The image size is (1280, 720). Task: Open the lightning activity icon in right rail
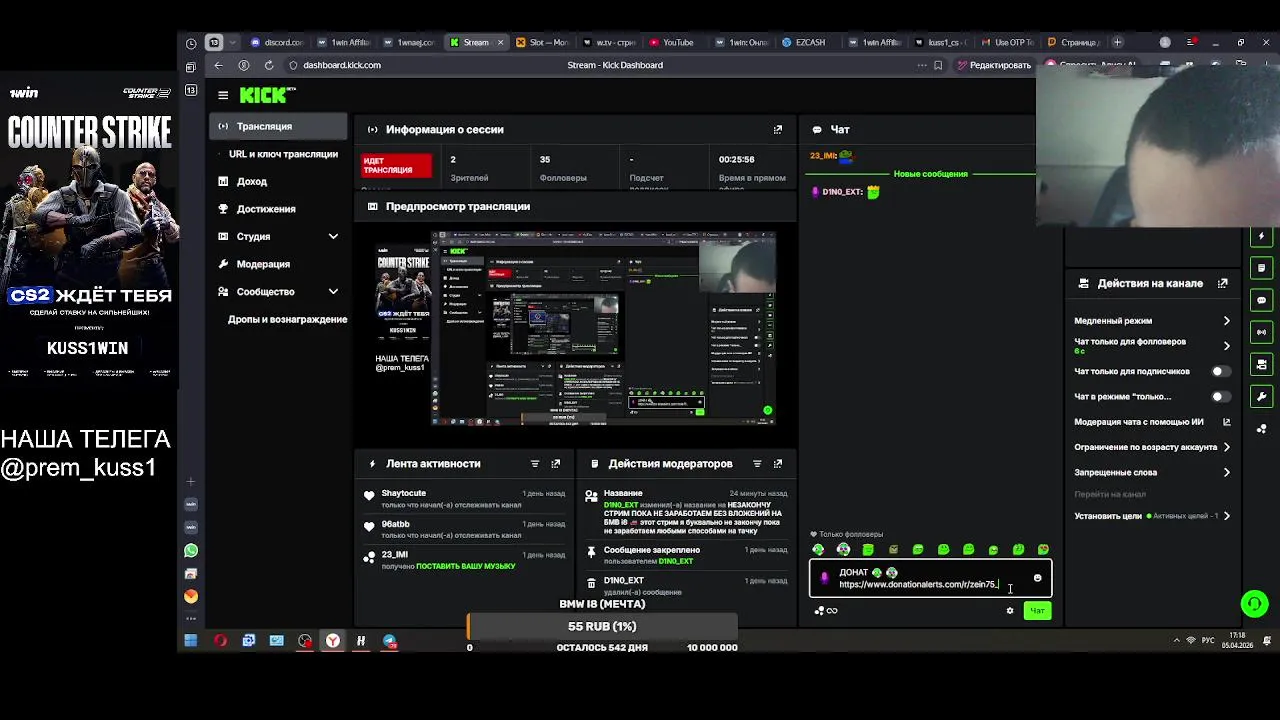click(x=1261, y=236)
